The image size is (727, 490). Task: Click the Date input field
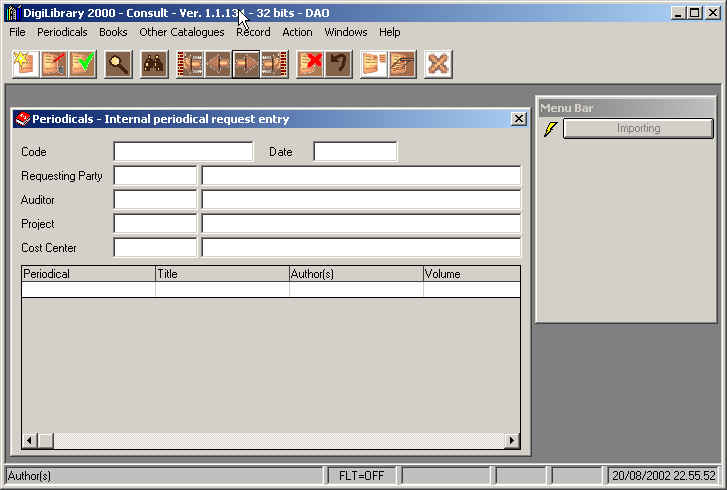coord(355,152)
